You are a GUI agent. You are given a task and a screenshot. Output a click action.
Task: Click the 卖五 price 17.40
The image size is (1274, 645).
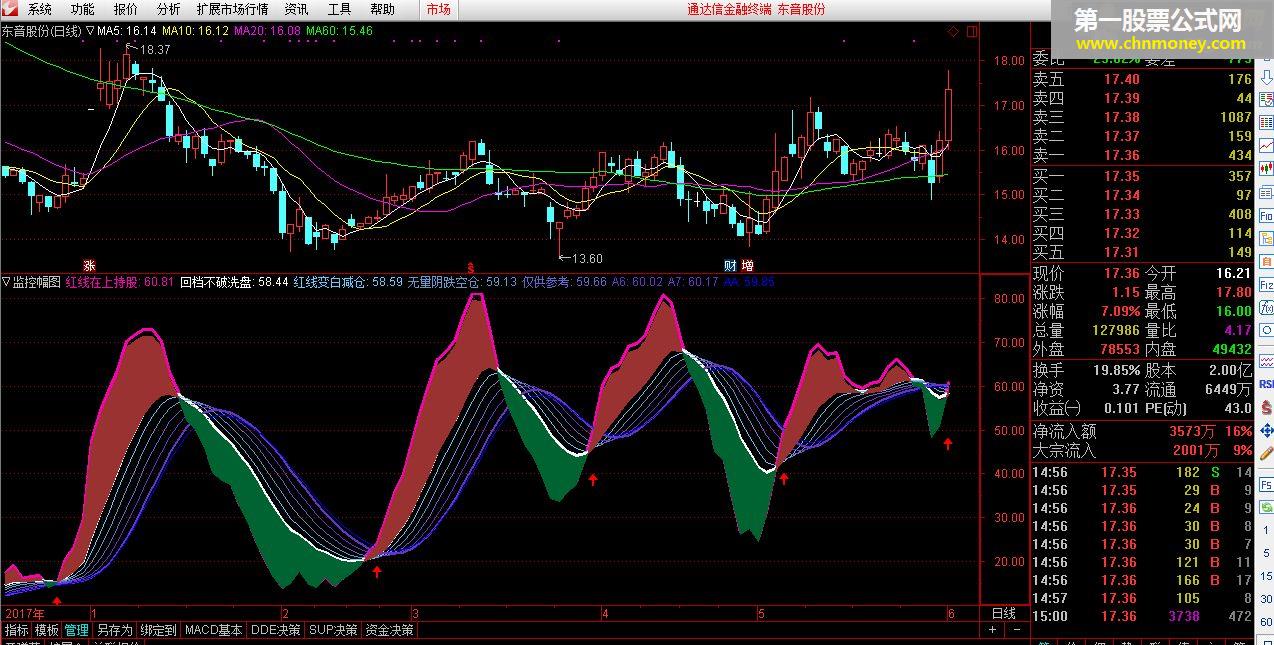pyautogui.click(x=1121, y=80)
